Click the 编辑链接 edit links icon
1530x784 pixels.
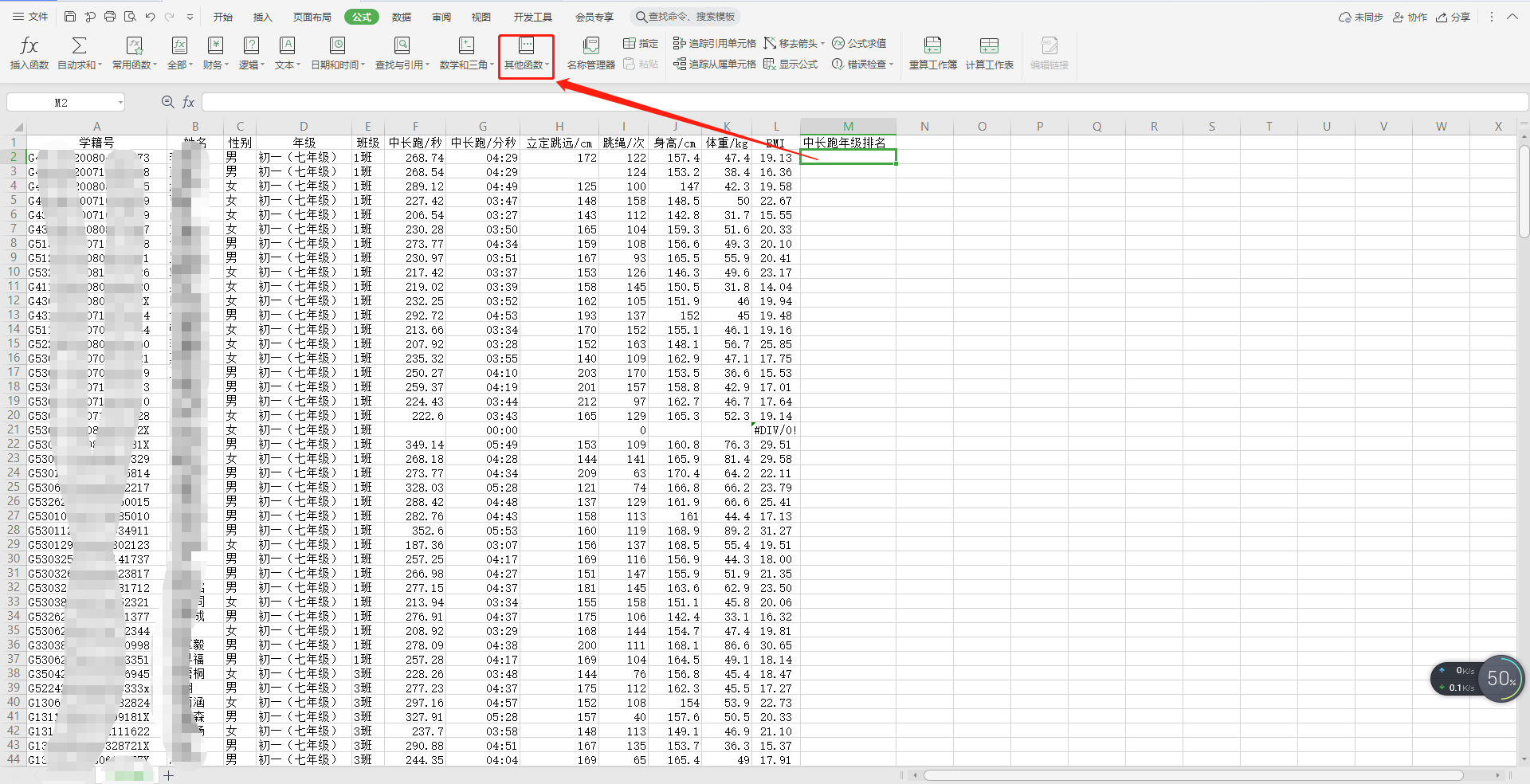1049,45
